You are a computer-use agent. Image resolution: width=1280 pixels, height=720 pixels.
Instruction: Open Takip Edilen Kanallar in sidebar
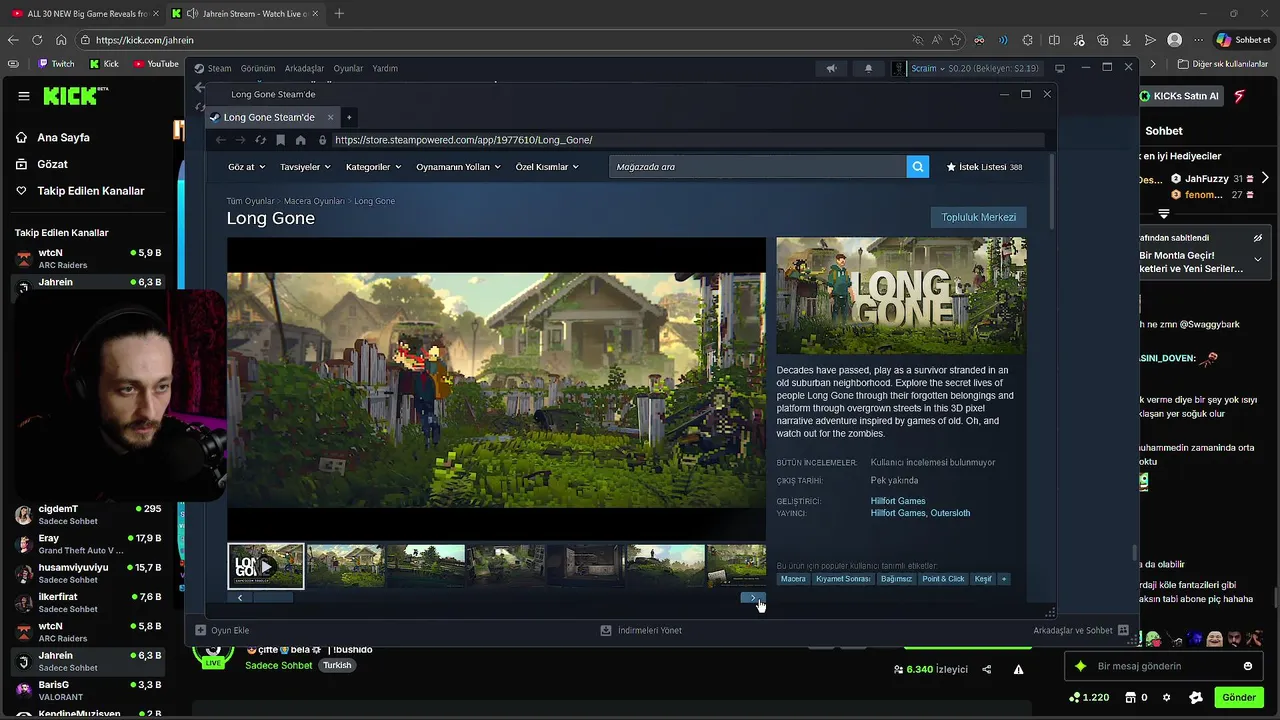coord(90,191)
